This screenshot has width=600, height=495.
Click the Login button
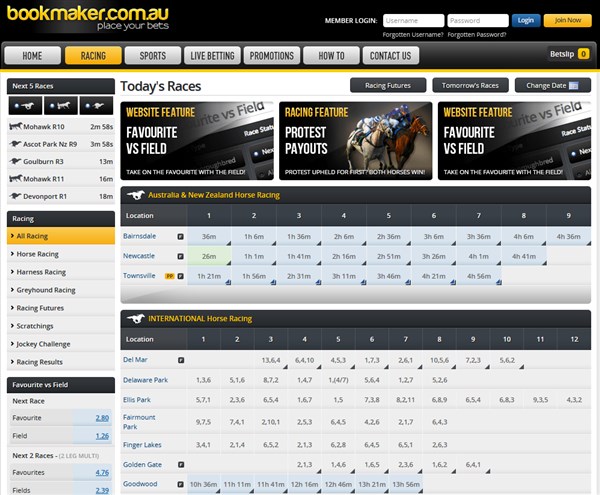tap(526, 20)
